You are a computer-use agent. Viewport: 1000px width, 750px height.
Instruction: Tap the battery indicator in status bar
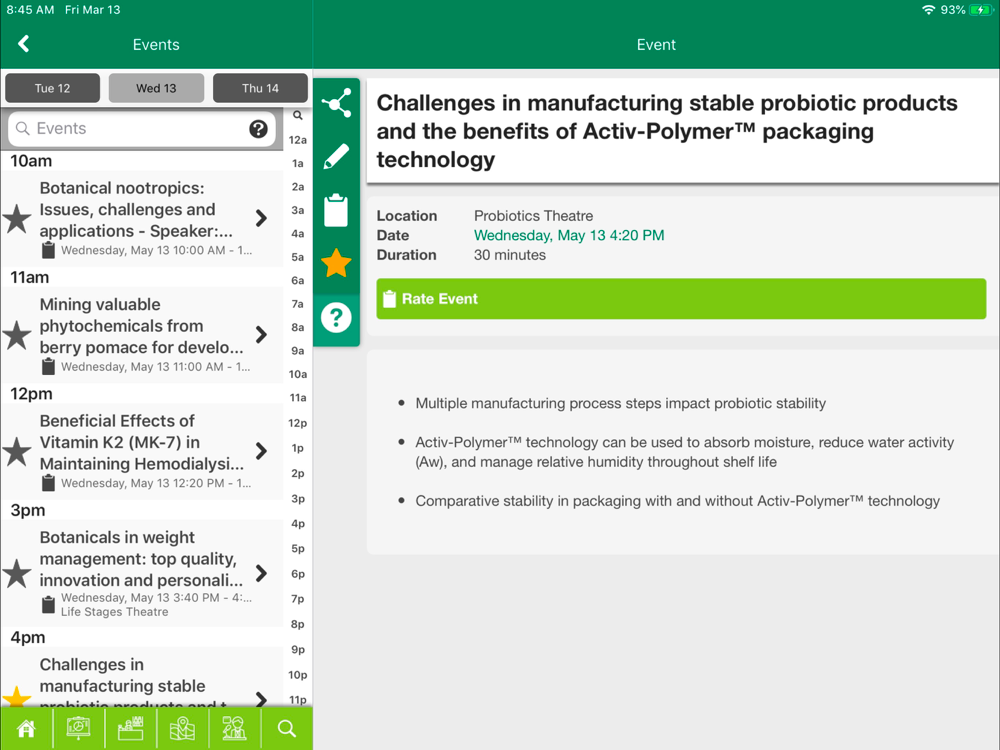981,10
